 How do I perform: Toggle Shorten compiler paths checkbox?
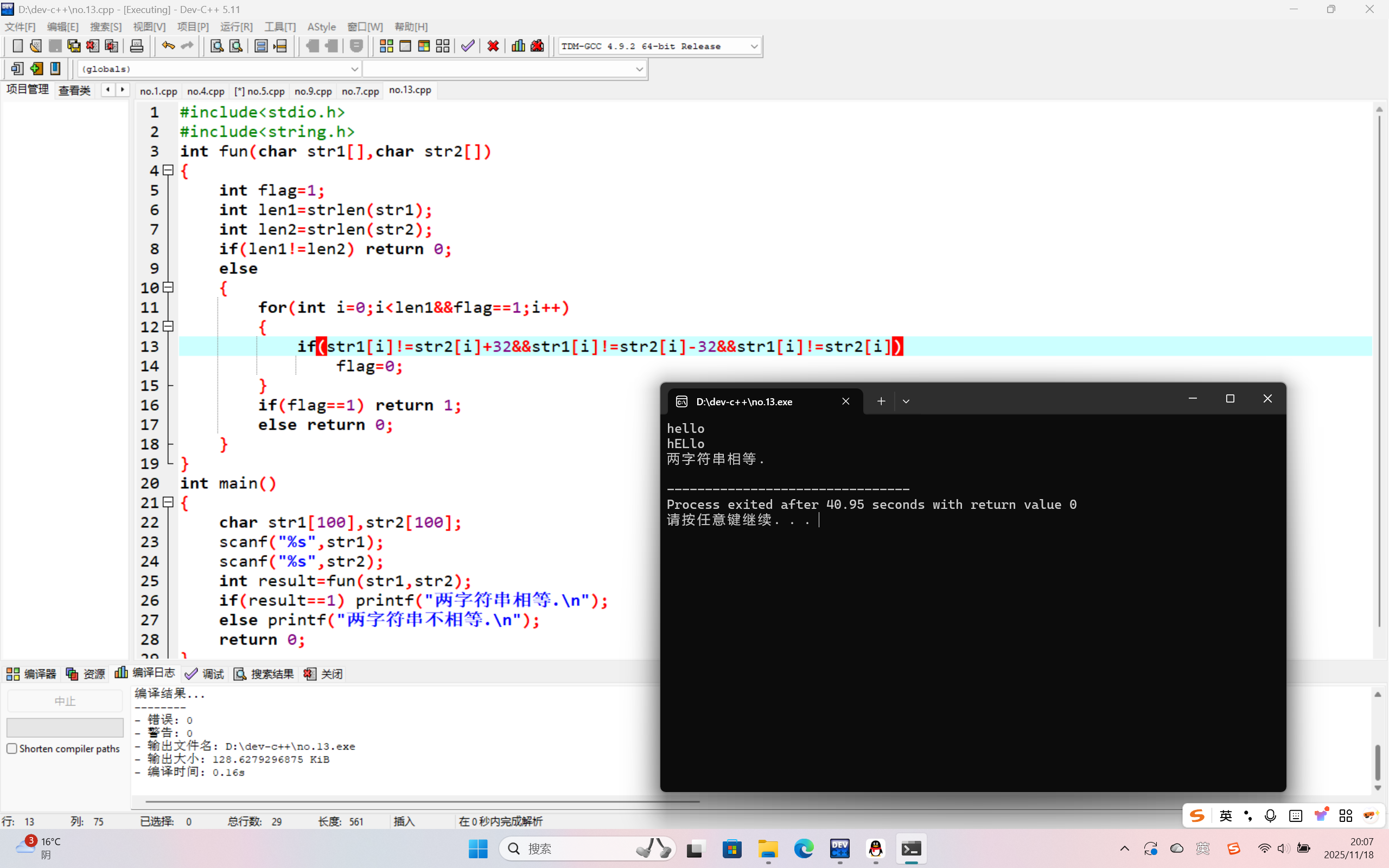pyautogui.click(x=12, y=749)
